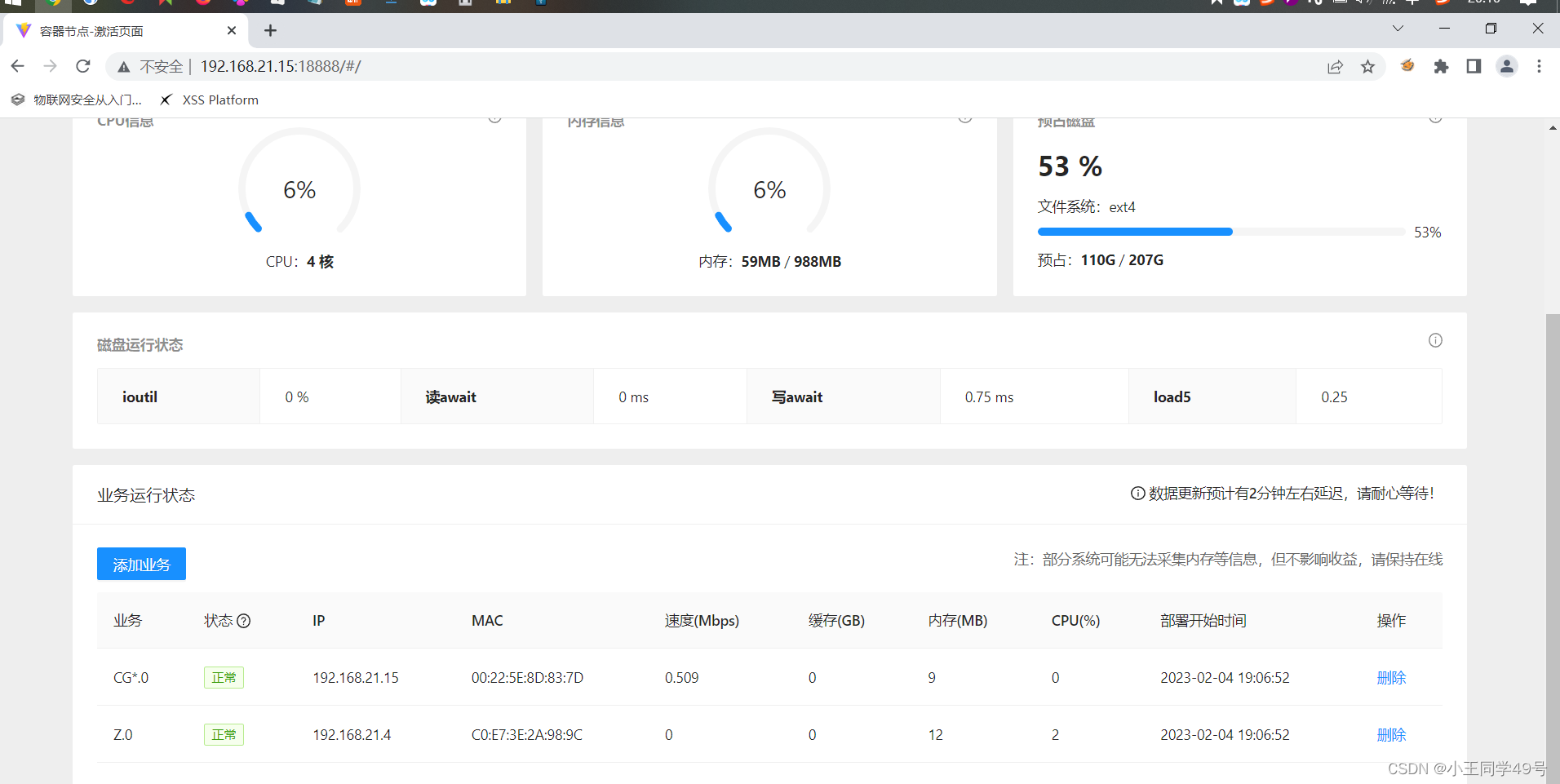Click the question icon next to 状态
This screenshot has height=784, width=1560.
point(243,621)
